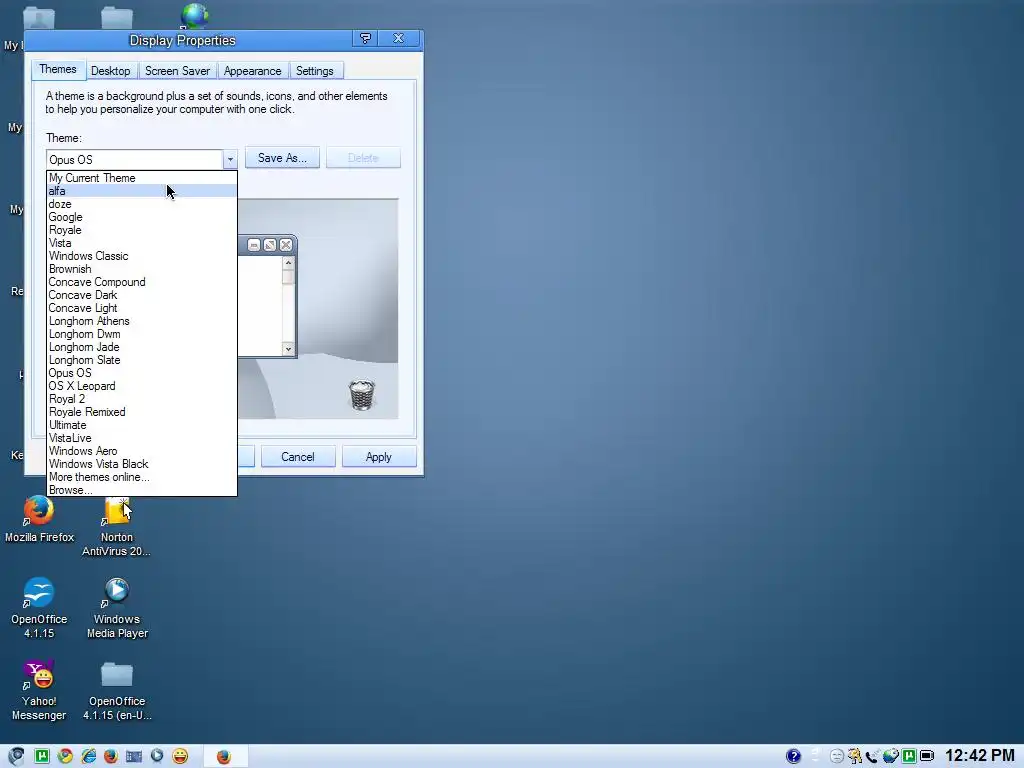Choose the Royal 2 theme

(142, 399)
